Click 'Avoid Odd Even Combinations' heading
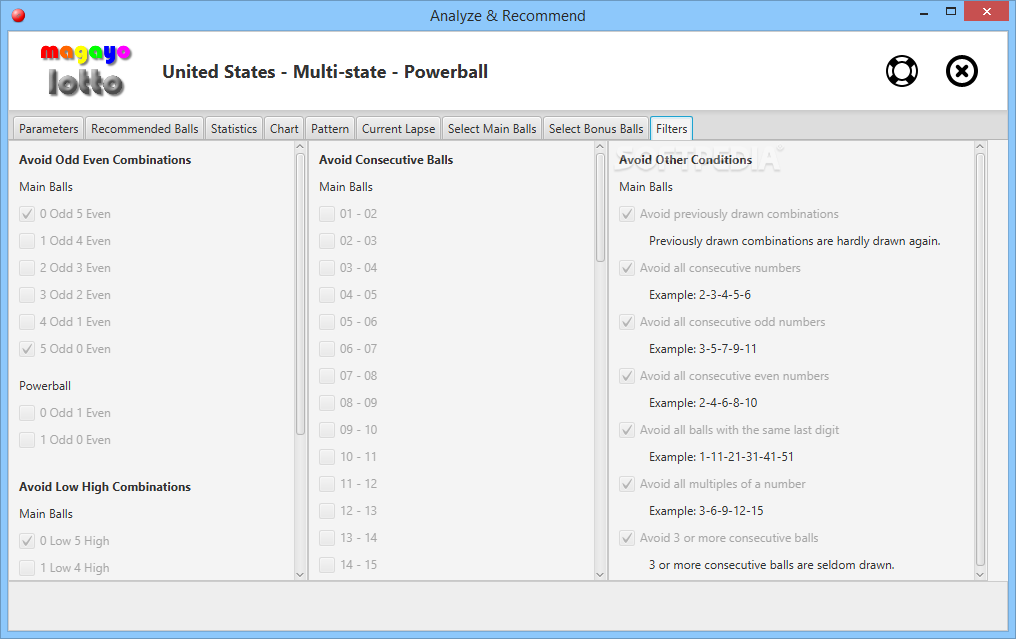 pos(105,160)
